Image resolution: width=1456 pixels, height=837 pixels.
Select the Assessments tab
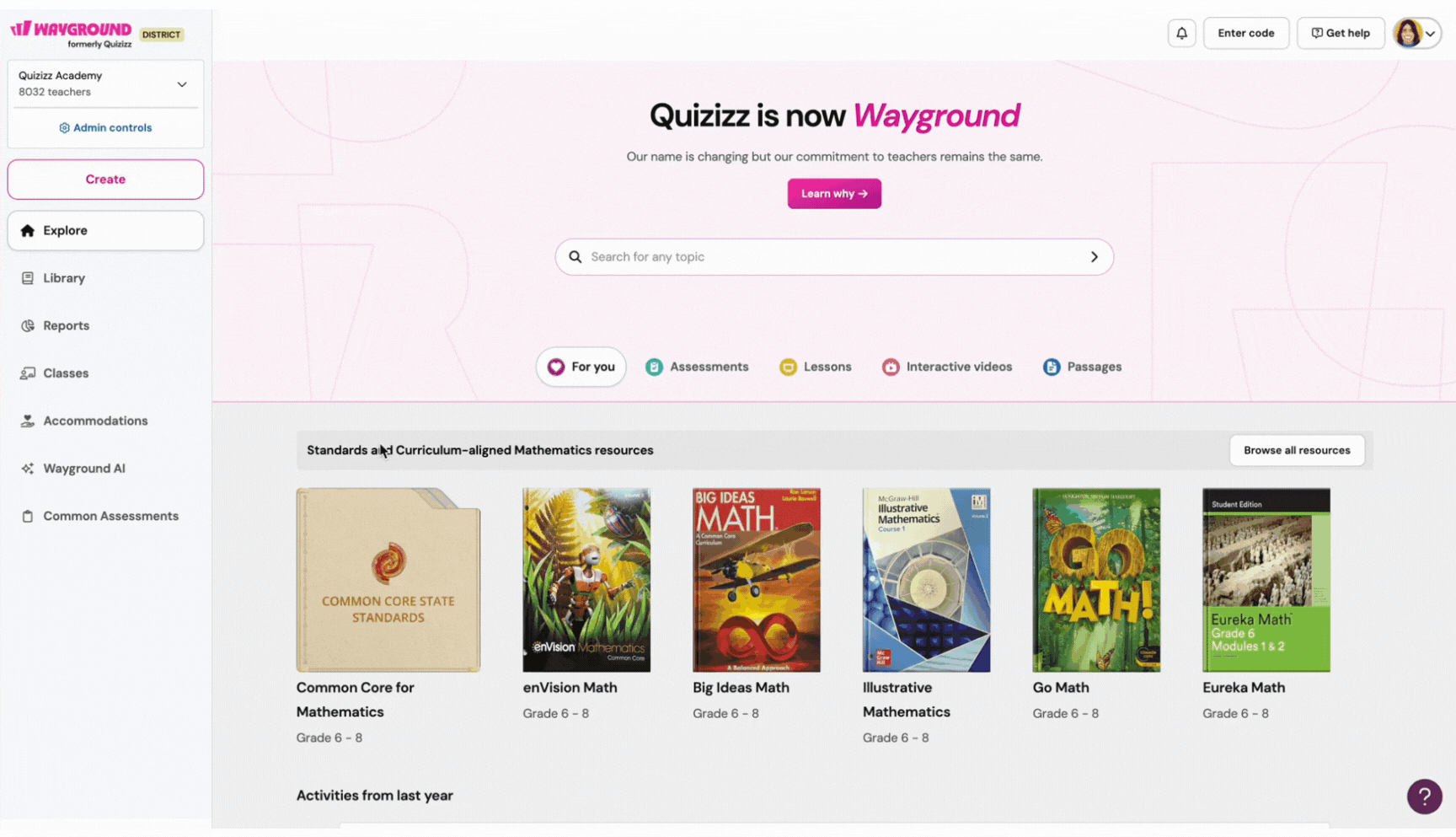[x=697, y=367]
